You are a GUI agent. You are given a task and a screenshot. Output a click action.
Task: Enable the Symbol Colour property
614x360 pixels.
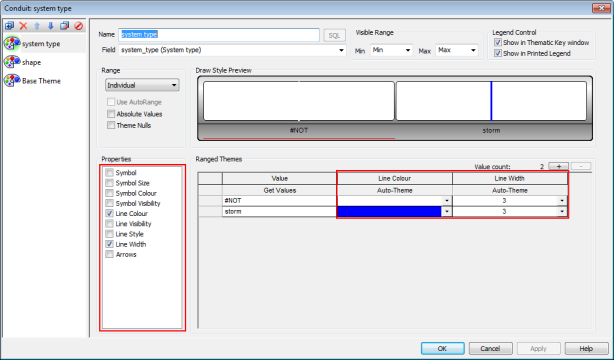pyautogui.click(x=110, y=193)
